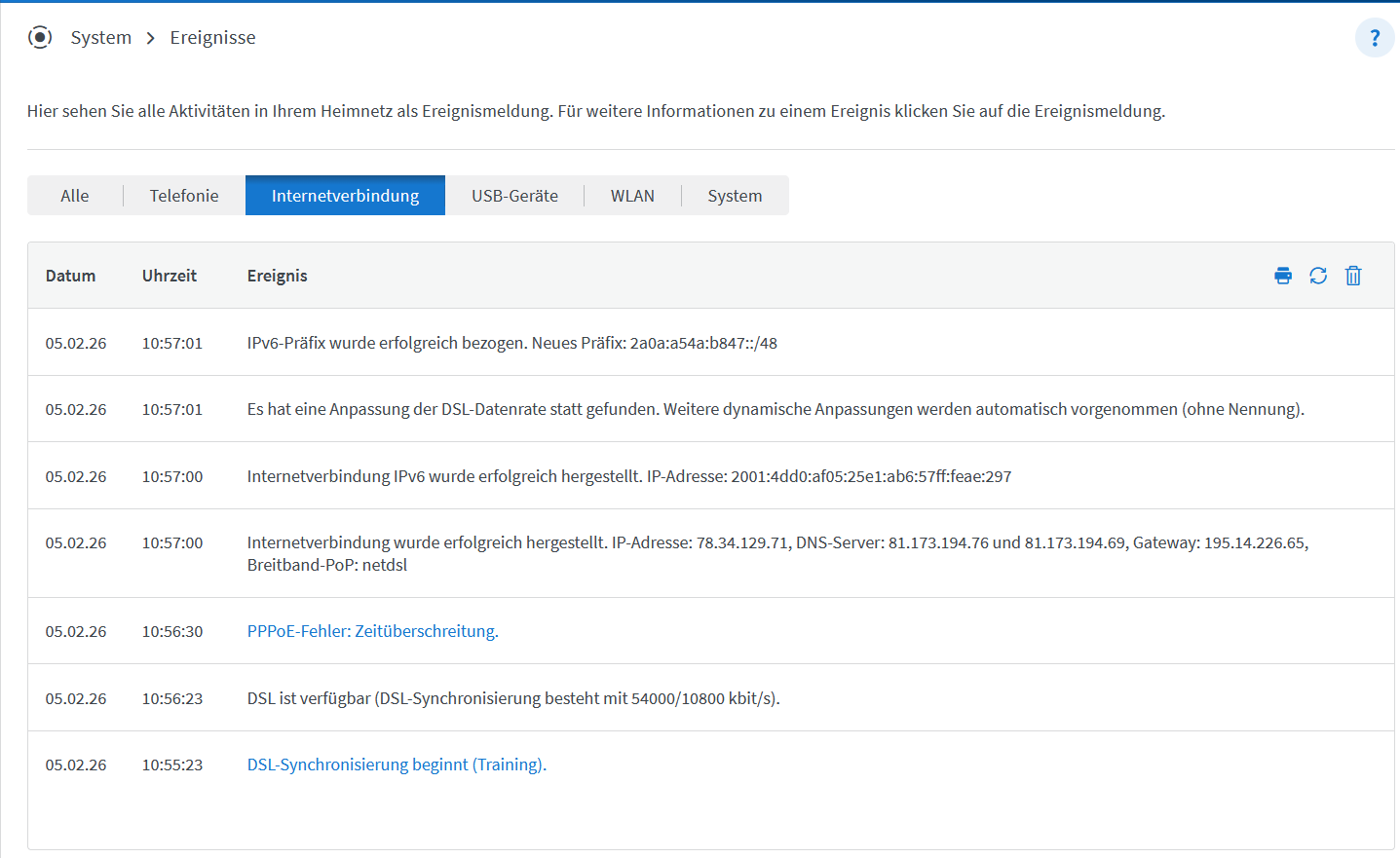Select the System events tab

tap(735, 196)
